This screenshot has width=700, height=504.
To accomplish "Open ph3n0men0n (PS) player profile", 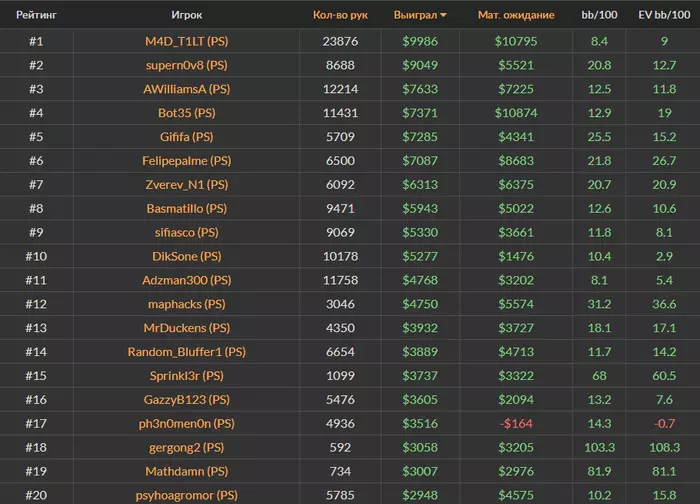I will 187,423.
